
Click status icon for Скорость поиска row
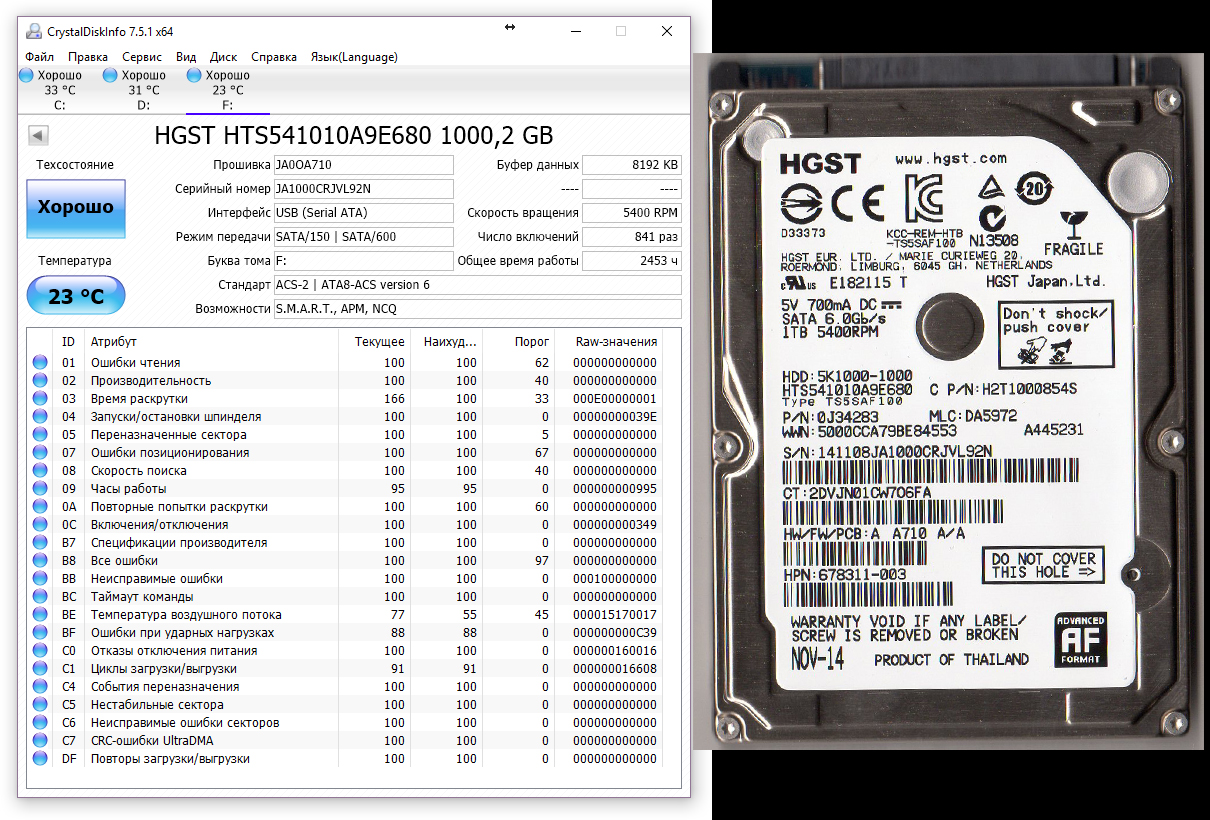click(x=40, y=471)
